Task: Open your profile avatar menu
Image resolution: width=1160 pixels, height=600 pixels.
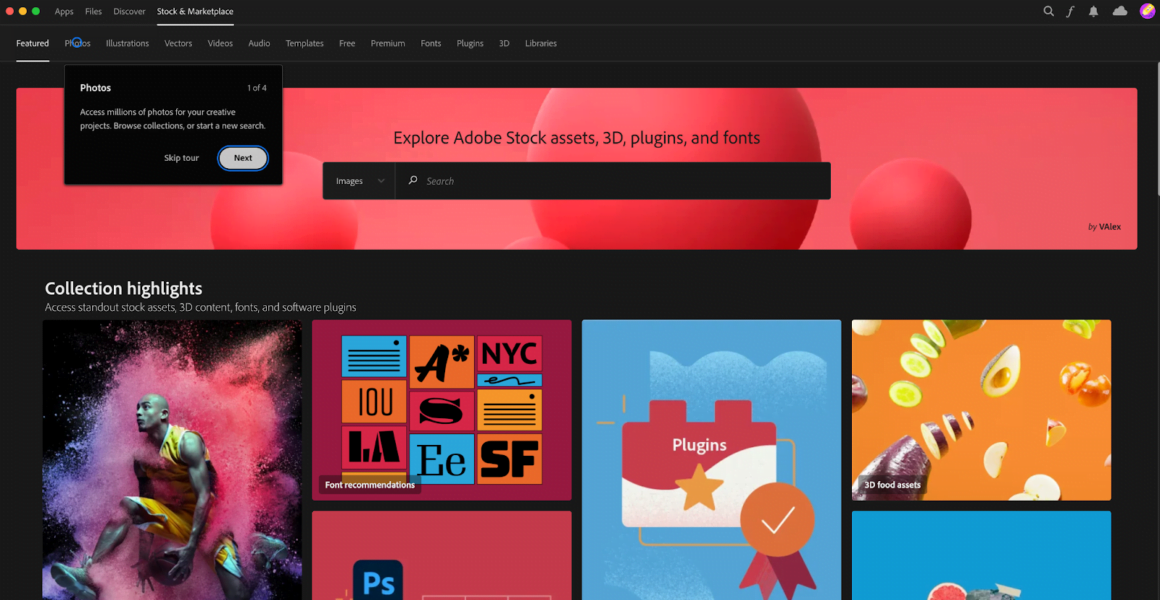Action: (1146, 11)
